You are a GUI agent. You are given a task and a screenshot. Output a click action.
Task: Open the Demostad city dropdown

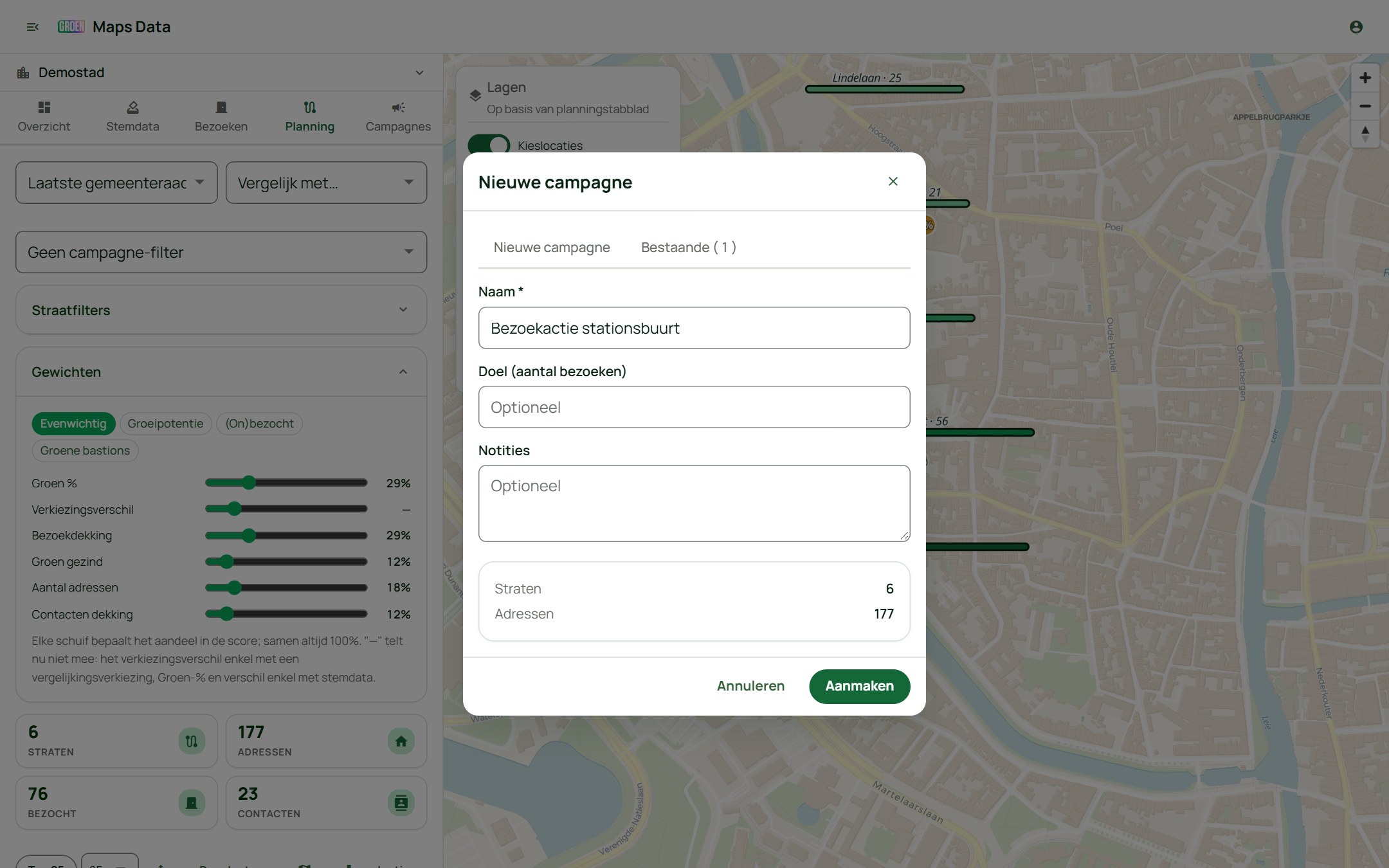tap(221, 73)
